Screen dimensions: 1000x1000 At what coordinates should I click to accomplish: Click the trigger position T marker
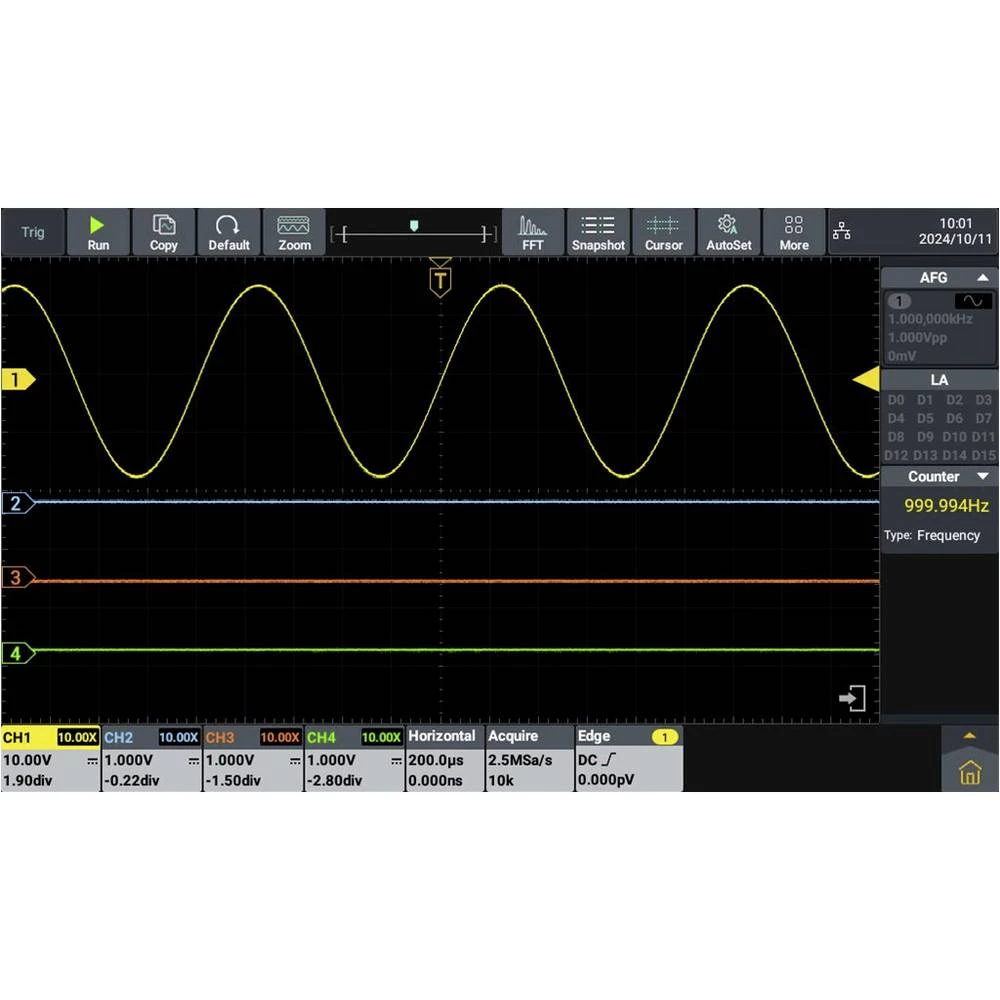(x=439, y=280)
